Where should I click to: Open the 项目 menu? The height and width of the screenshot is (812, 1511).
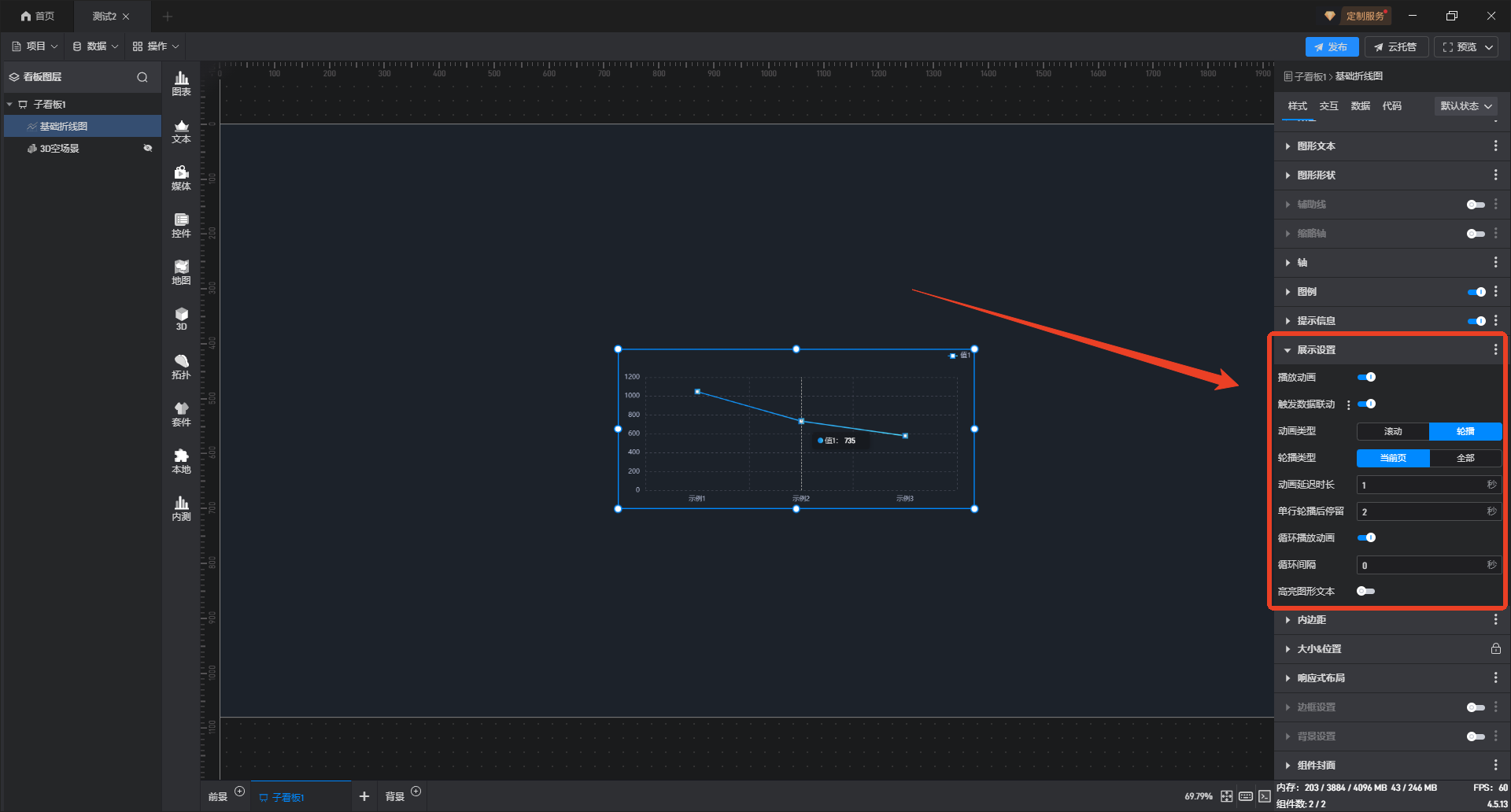(x=35, y=46)
